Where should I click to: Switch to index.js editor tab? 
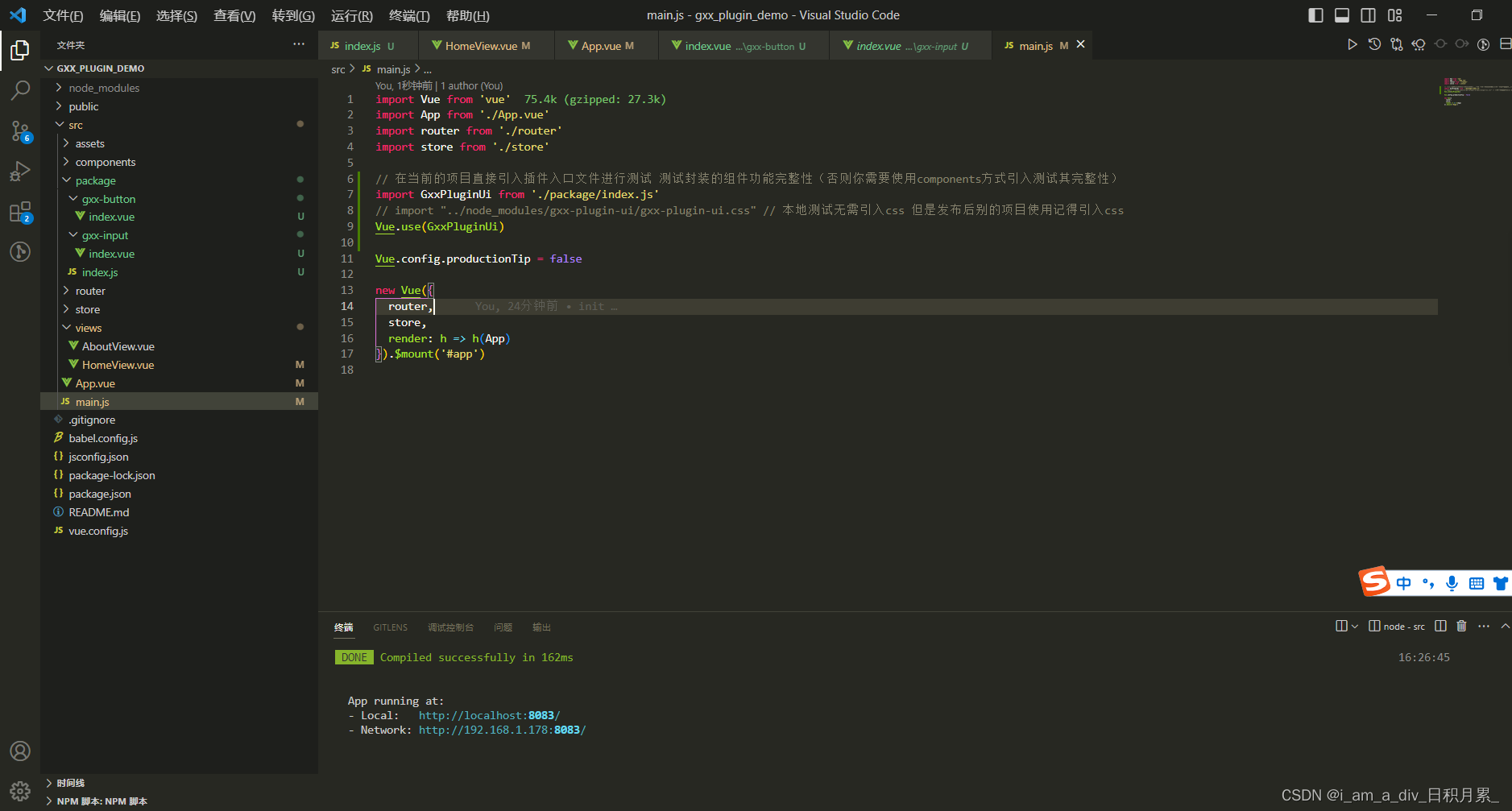point(368,46)
